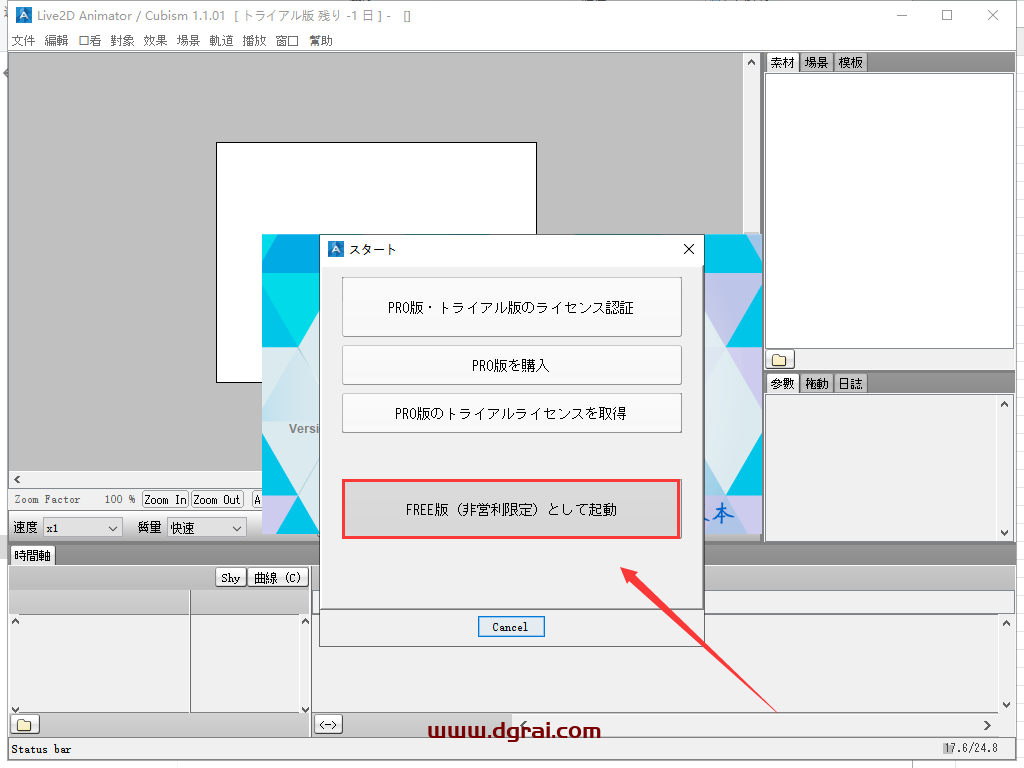Viewport: 1024px width, 768px height.
Task: Switch to the 参數 tab
Action: click(782, 383)
